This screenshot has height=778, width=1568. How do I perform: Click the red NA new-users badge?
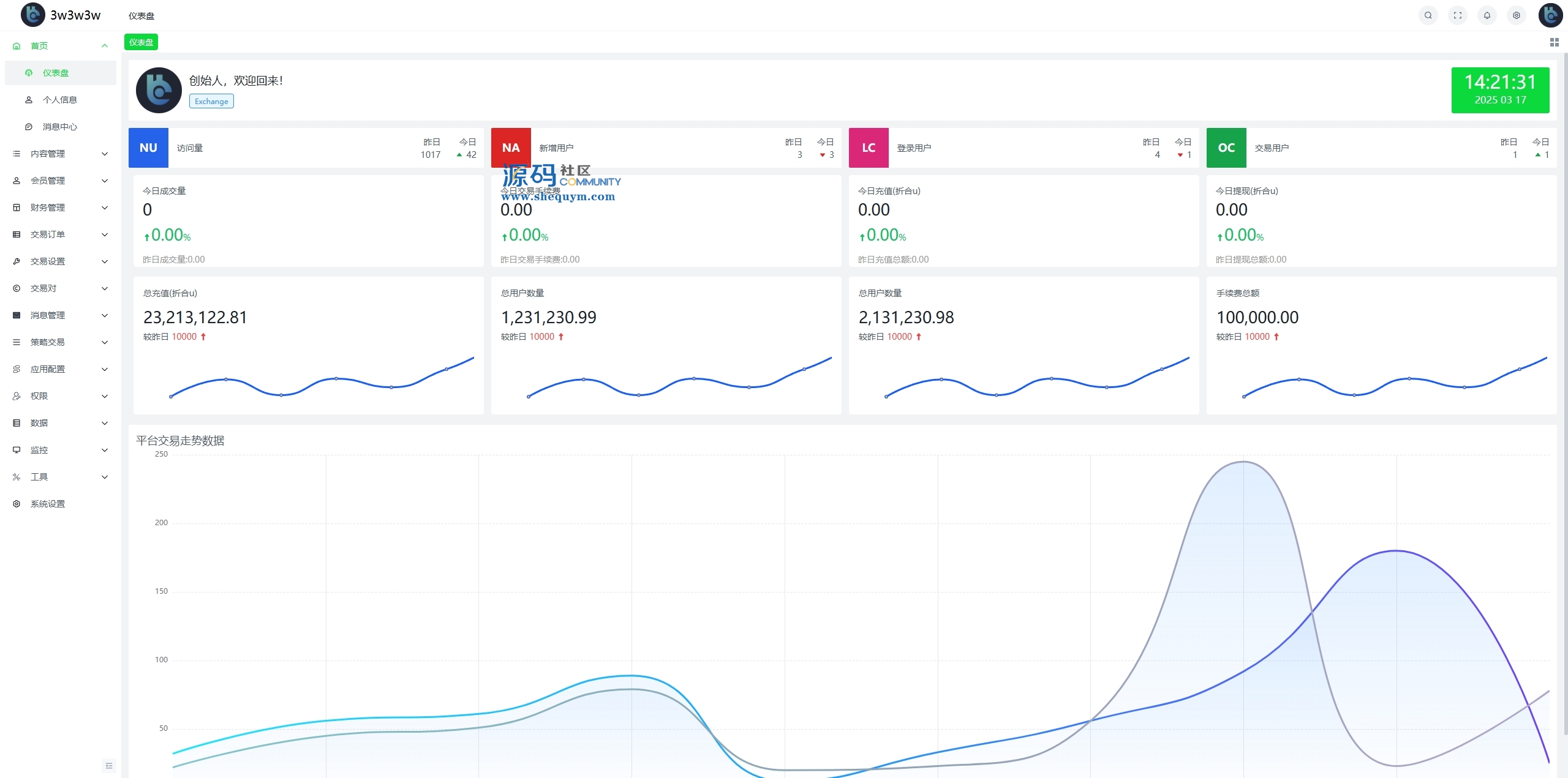(511, 148)
